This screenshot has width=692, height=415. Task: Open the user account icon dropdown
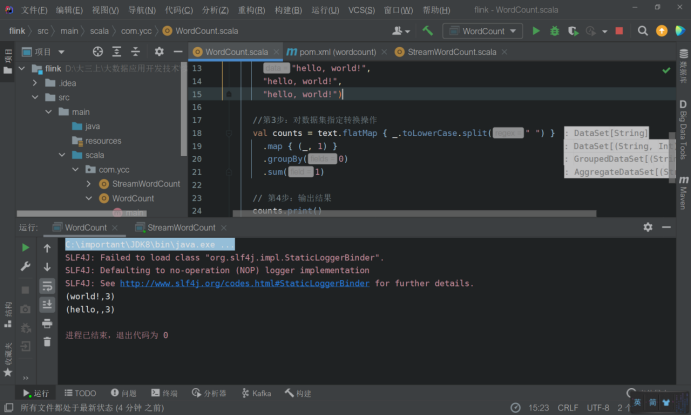point(401,31)
